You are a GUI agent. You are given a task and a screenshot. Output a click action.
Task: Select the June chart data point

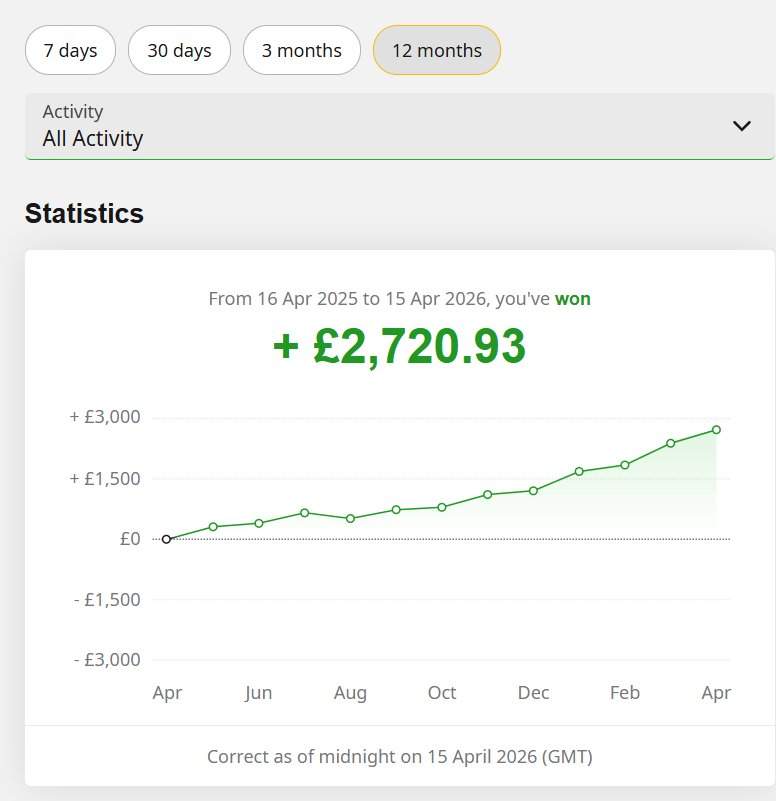click(258, 522)
